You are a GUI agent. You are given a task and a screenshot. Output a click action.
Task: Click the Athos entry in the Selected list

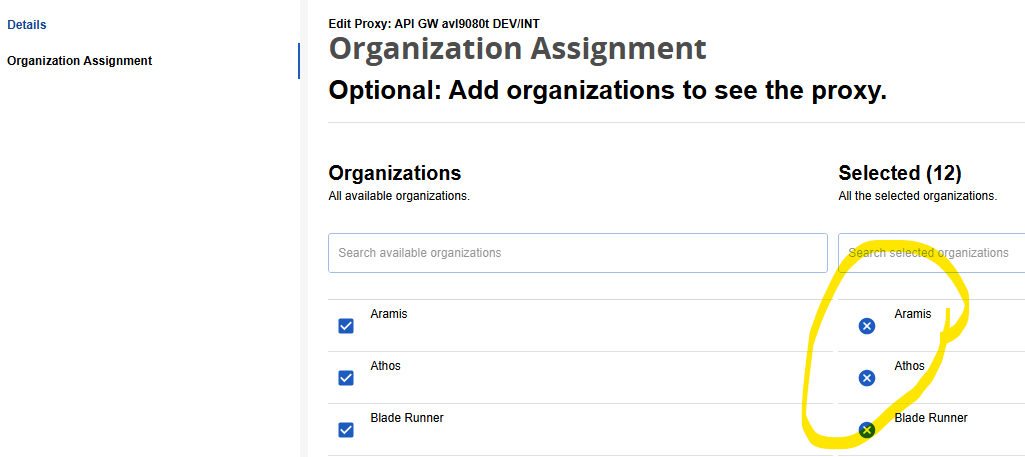click(910, 366)
